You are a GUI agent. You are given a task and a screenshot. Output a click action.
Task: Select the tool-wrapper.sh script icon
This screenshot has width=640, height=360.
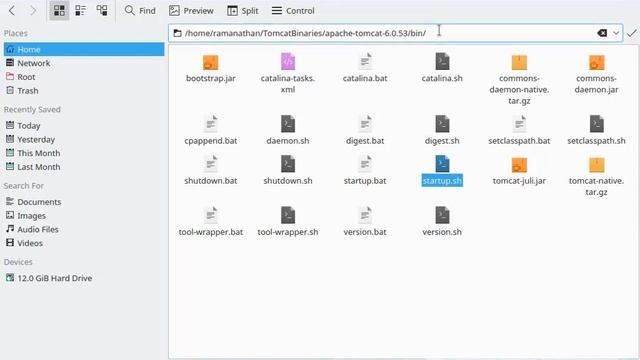tap(288, 216)
